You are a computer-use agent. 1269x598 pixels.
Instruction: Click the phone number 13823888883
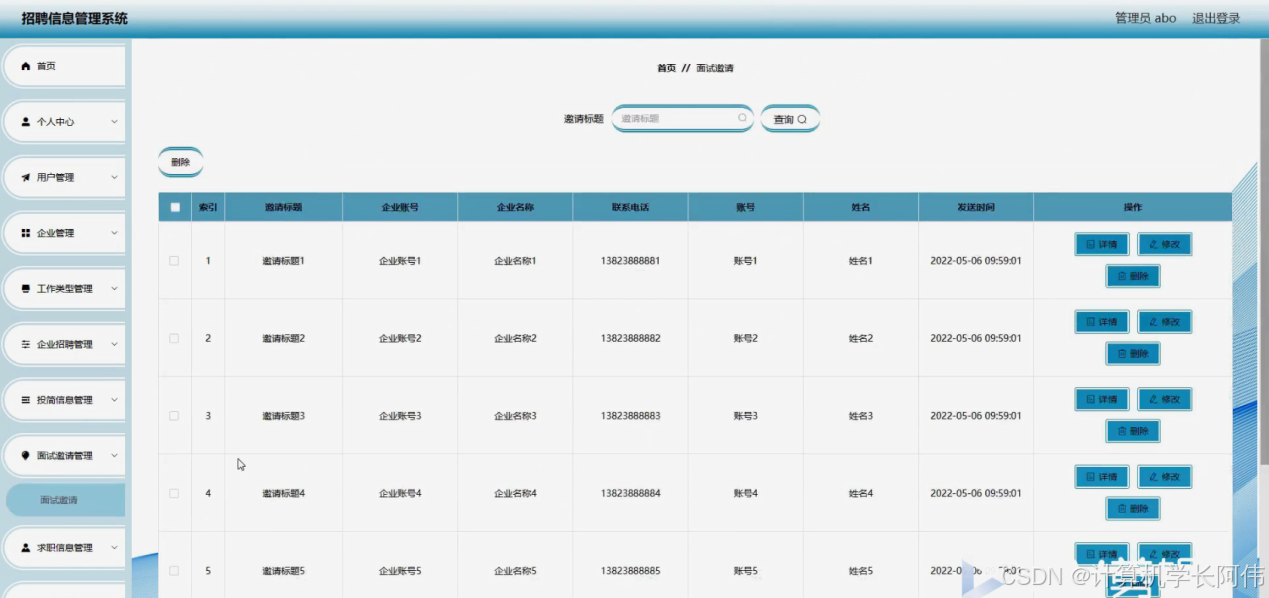pos(630,416)
